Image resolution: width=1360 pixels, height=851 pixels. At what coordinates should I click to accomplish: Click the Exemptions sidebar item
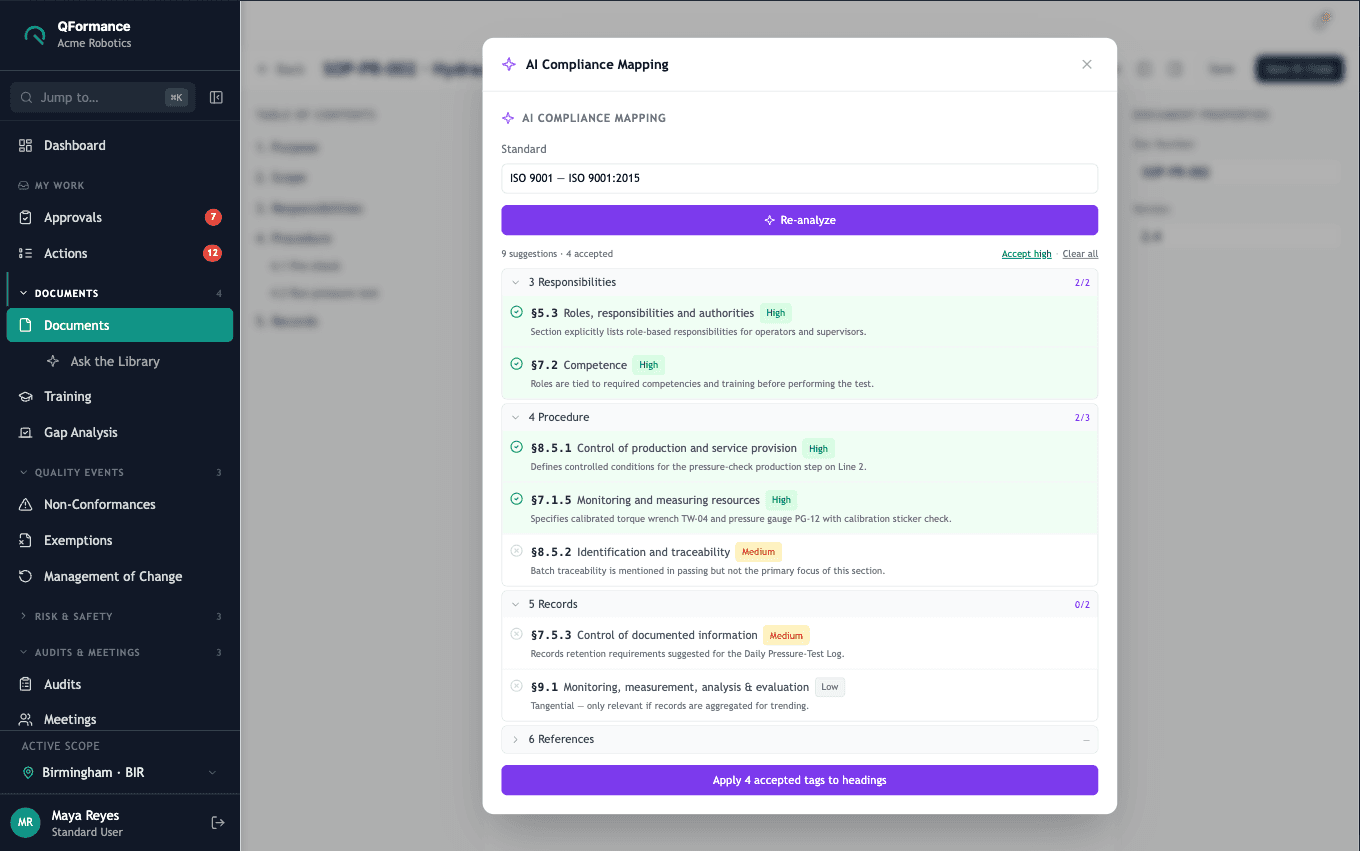[120, 541]
